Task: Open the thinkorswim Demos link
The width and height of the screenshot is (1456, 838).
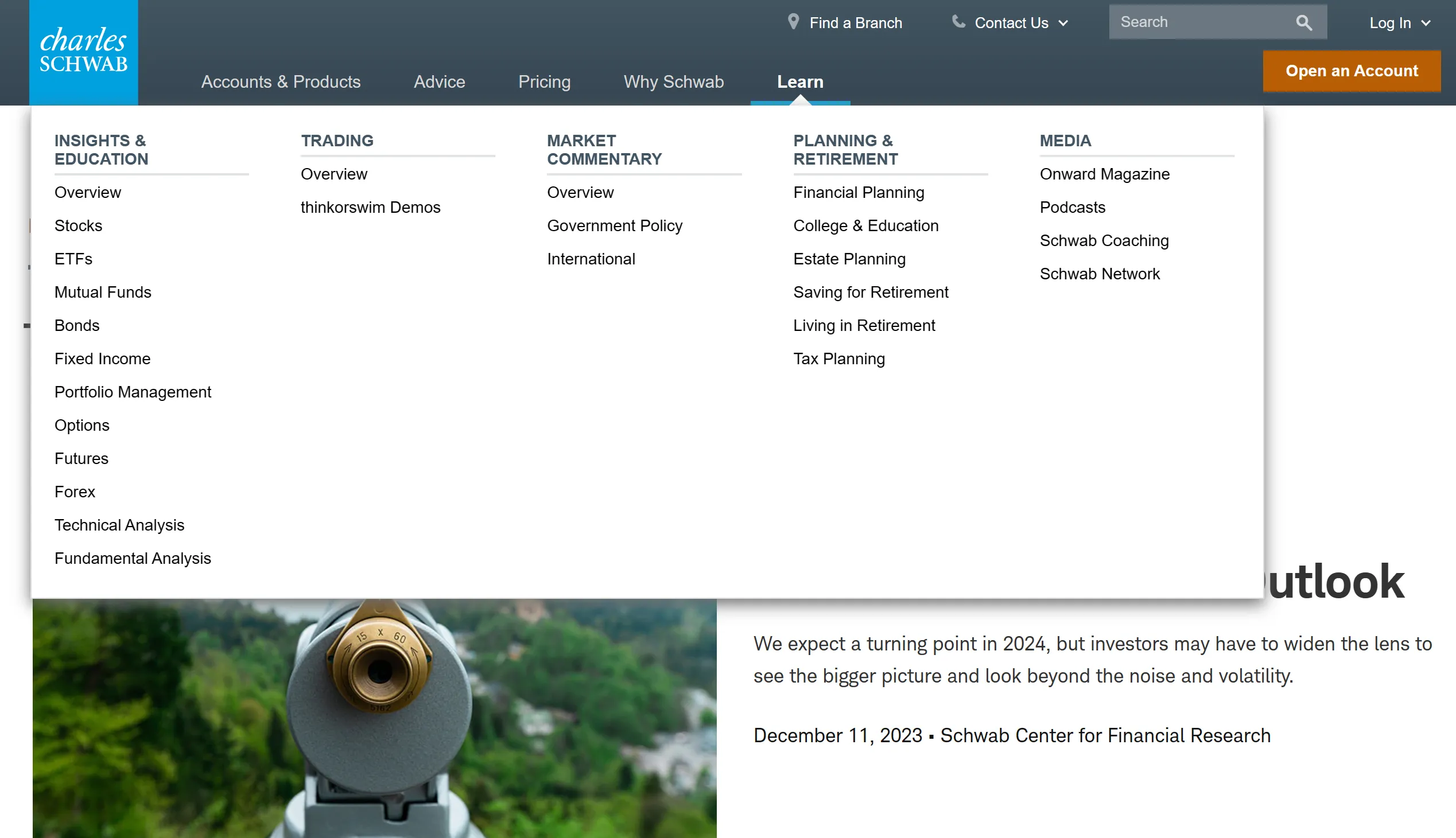Action: (370, 207)
